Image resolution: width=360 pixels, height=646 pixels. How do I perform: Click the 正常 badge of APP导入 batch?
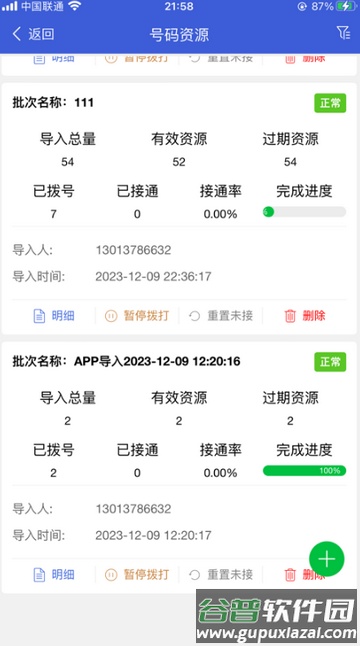(x=330, y=362)
